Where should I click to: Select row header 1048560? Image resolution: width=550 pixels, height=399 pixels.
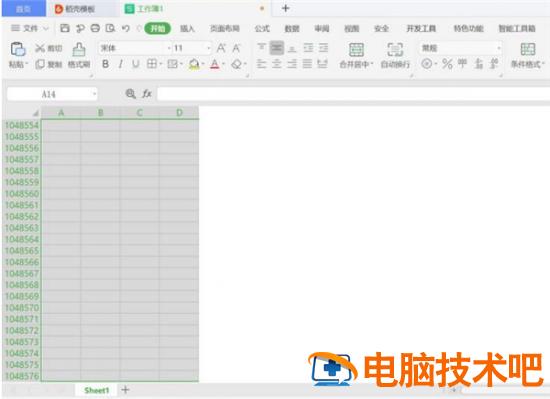click(x=22, y=194)
